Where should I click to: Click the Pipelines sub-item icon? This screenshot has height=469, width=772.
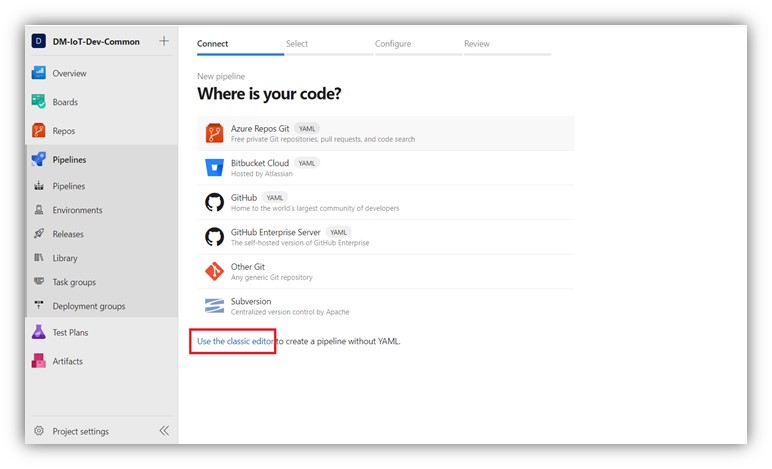pyautogui.click(x=39, y=186)
